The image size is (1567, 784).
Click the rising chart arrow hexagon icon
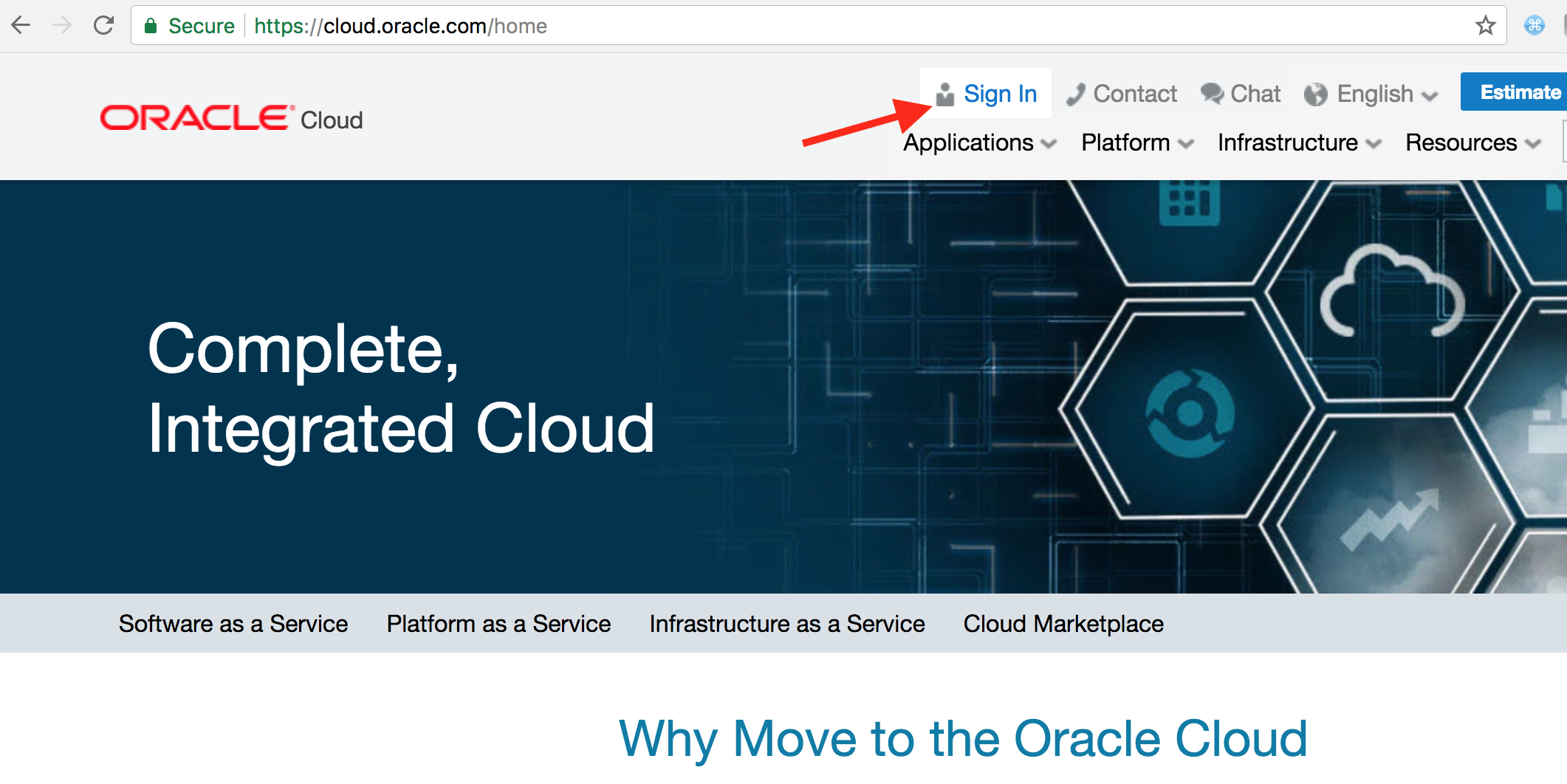point(1390,519)
